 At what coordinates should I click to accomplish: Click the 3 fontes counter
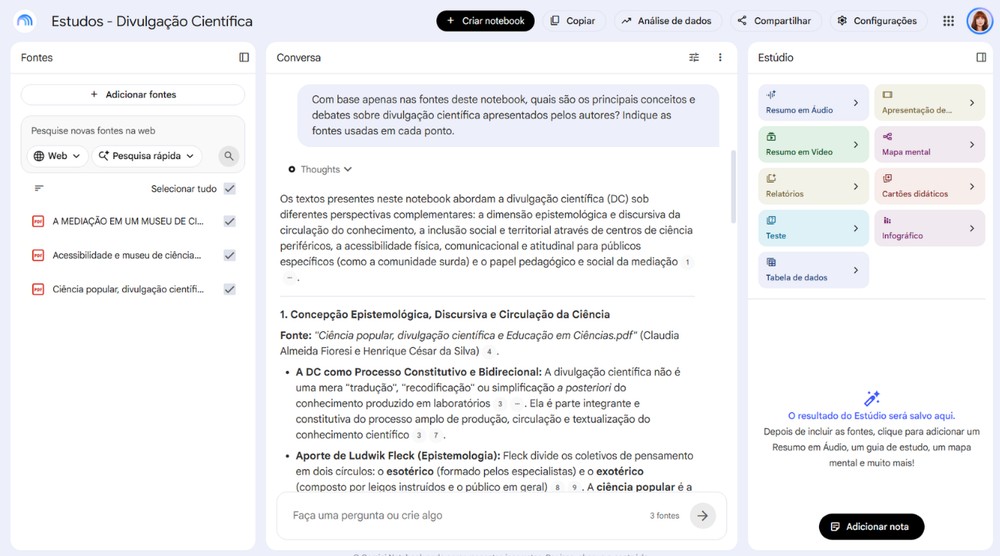pyautogui.click(x=665, y=516)
